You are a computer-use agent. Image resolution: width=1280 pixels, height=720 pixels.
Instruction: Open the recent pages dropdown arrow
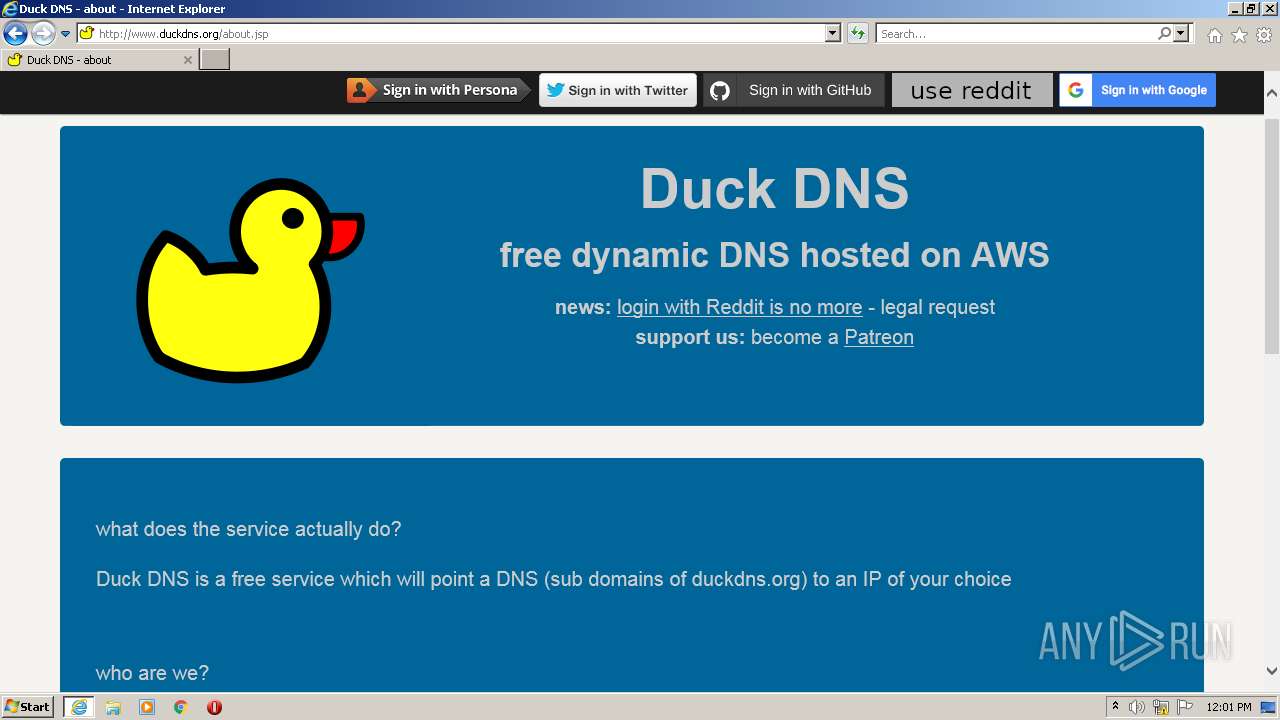tap(65, 34)
